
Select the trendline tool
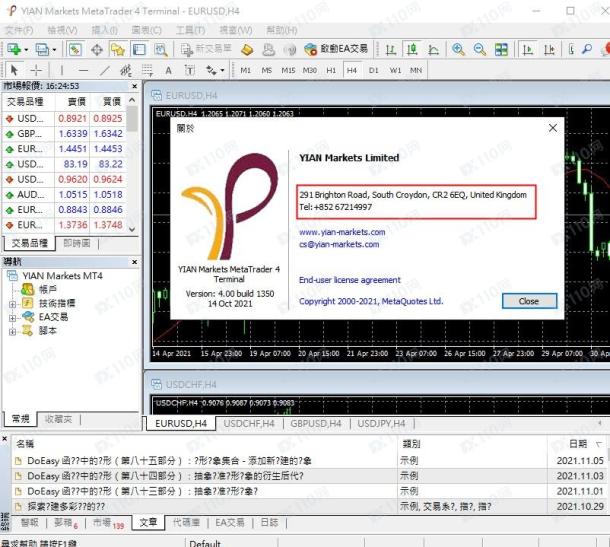pos(105,70)
